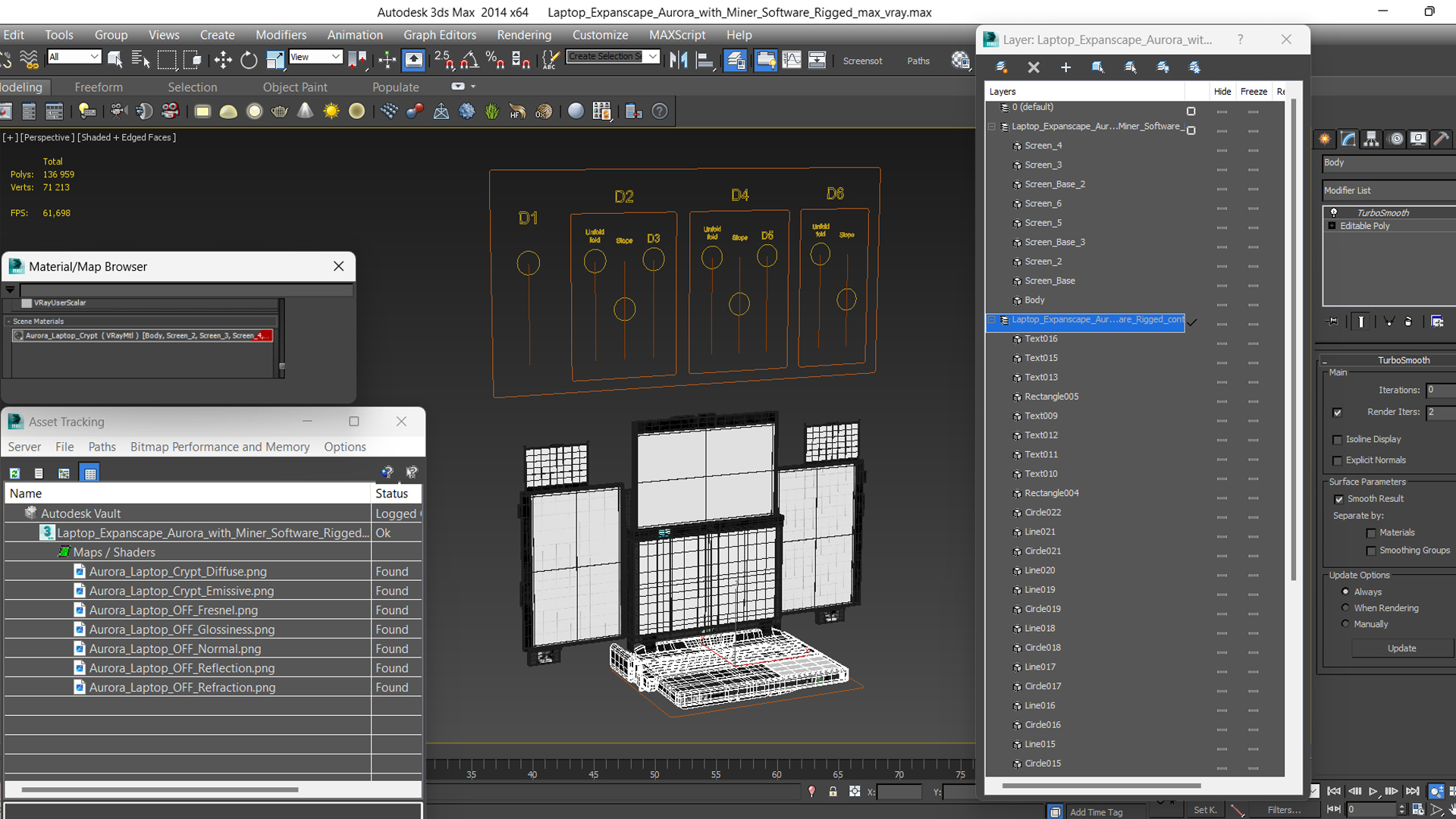Click the Update button in TurboSmooth
Image resolution: width=1456 pixels, height=819 pixels.
click(x=1401, y=648)
